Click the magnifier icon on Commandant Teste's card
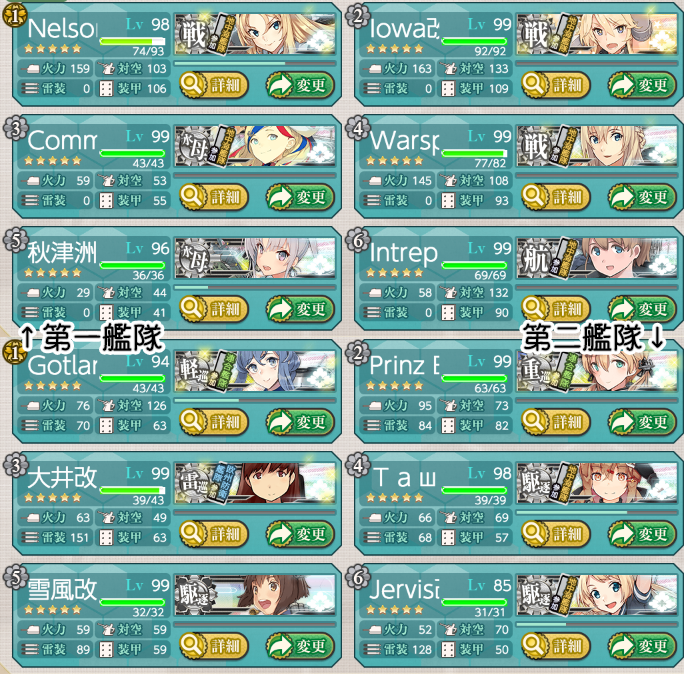 192,197
